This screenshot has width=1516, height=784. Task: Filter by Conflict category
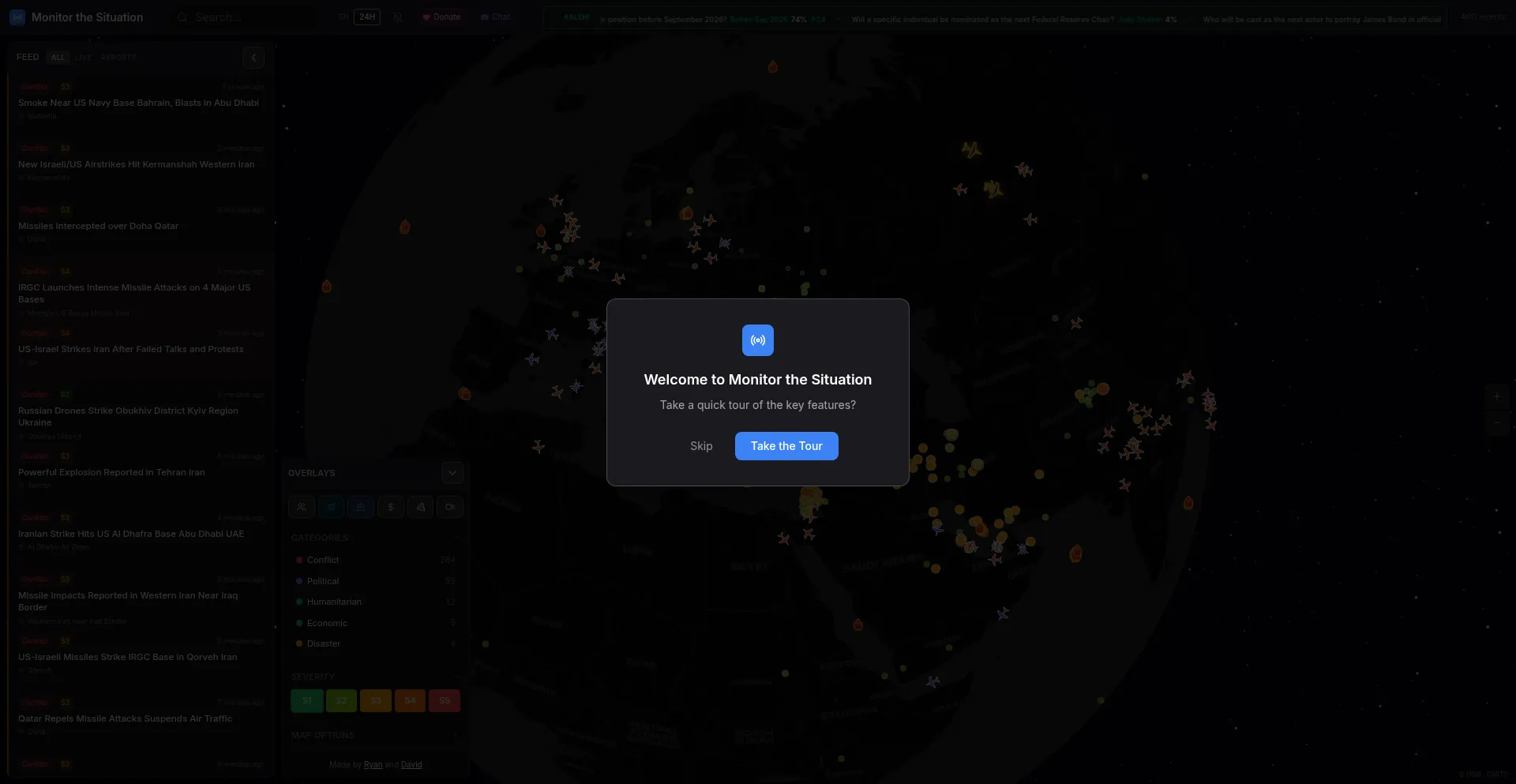[376, 560]
